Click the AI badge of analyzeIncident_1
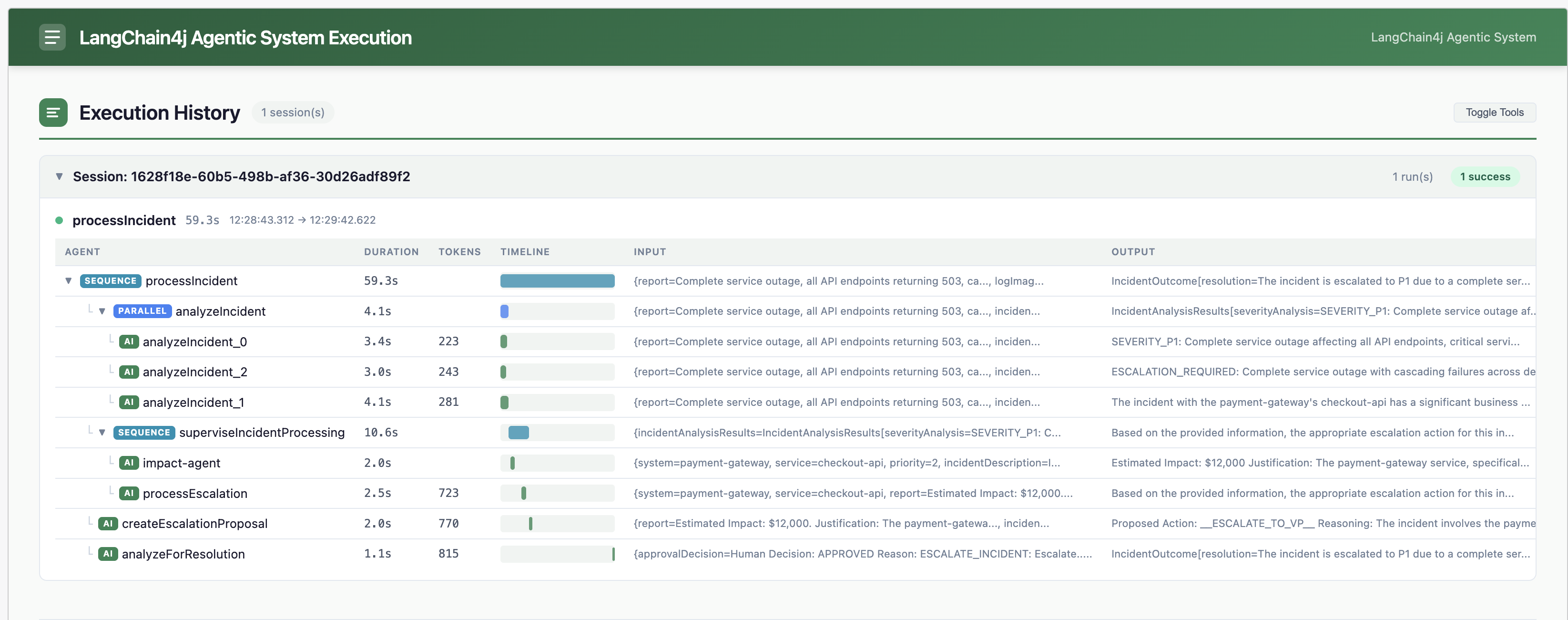This screenshot has height=620, width=1568. pyautogui.click(x=128, y=402)
